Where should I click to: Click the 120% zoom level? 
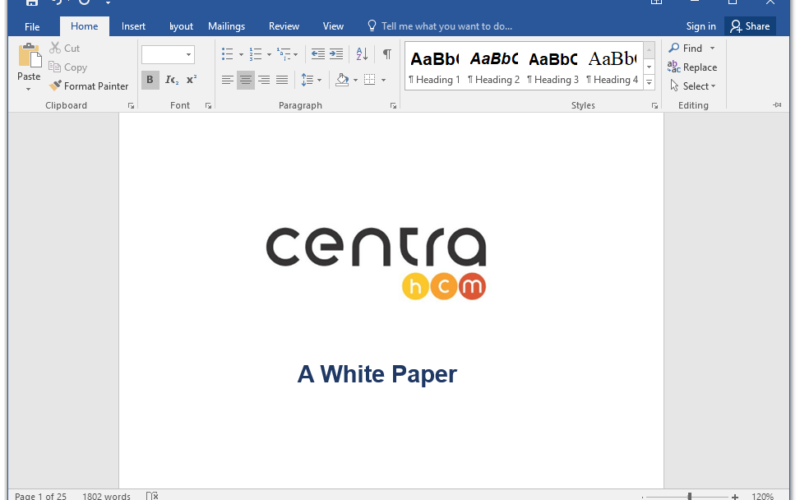click(x=763, y=496)
